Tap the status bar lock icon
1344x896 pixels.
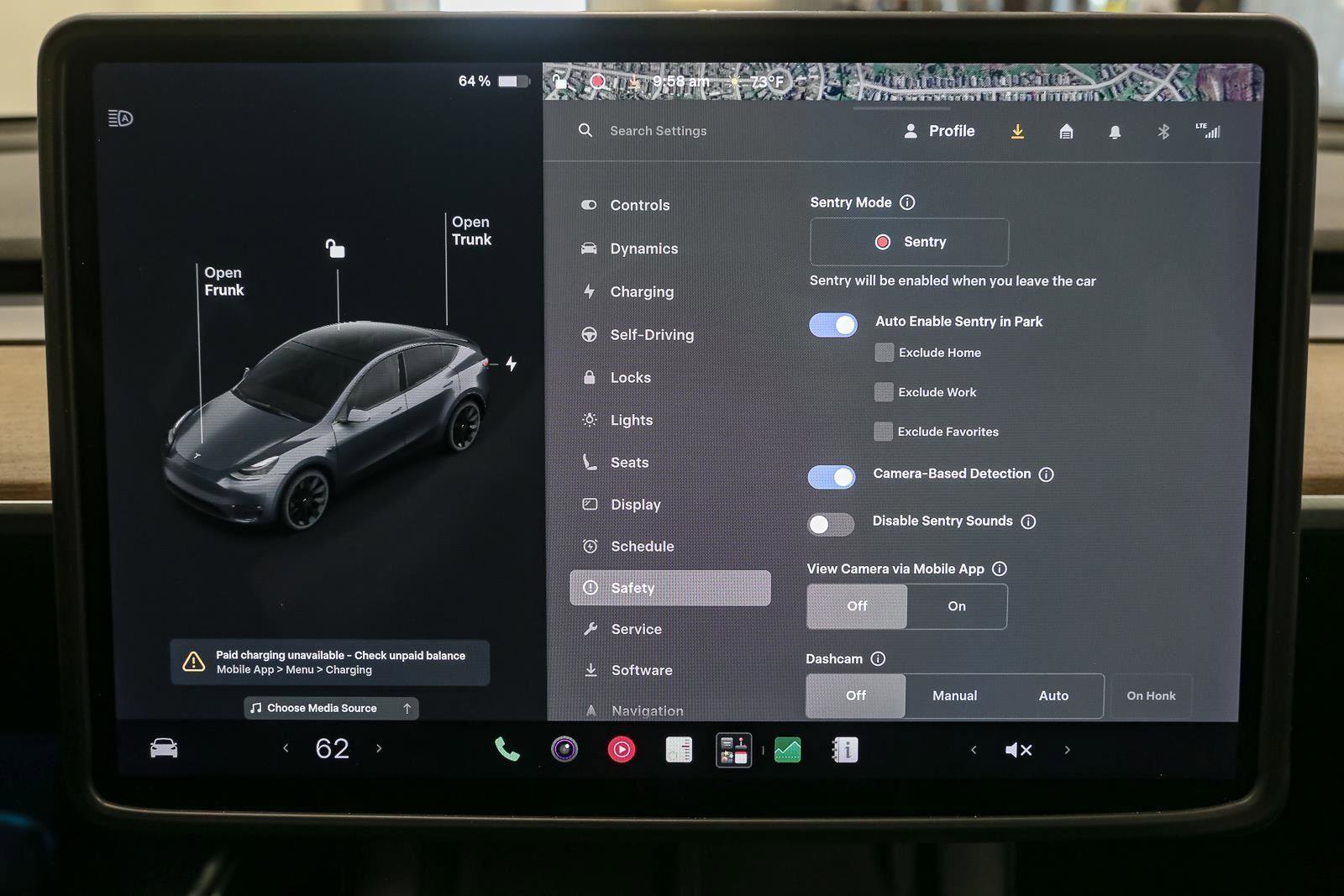click(x=559, y=81)
